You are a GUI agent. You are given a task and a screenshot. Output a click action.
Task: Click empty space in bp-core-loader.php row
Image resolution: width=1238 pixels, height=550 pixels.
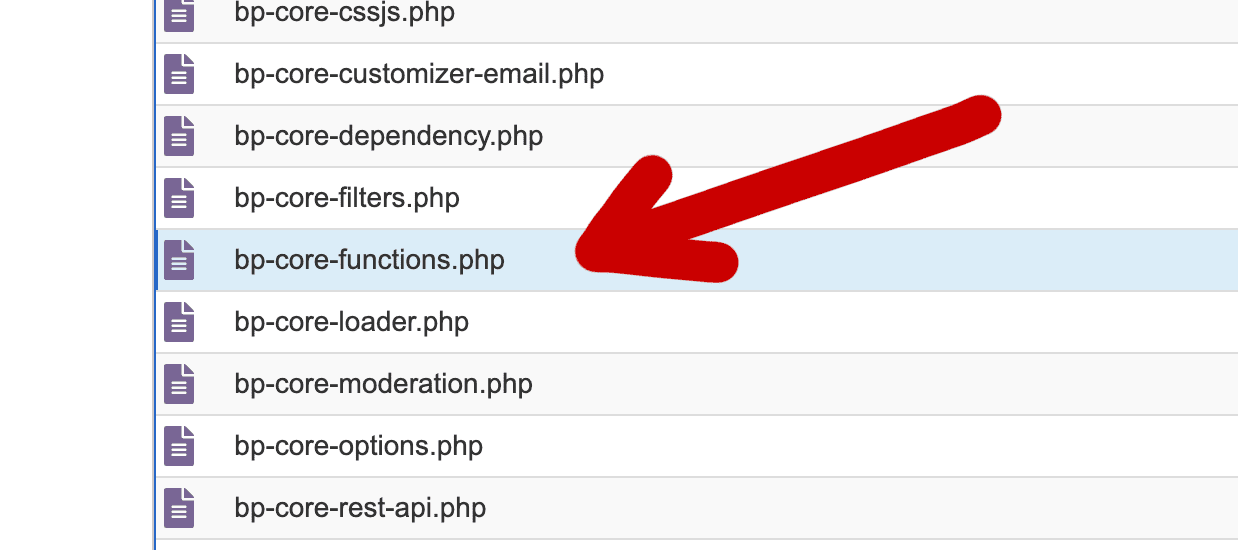coord(850,322)
